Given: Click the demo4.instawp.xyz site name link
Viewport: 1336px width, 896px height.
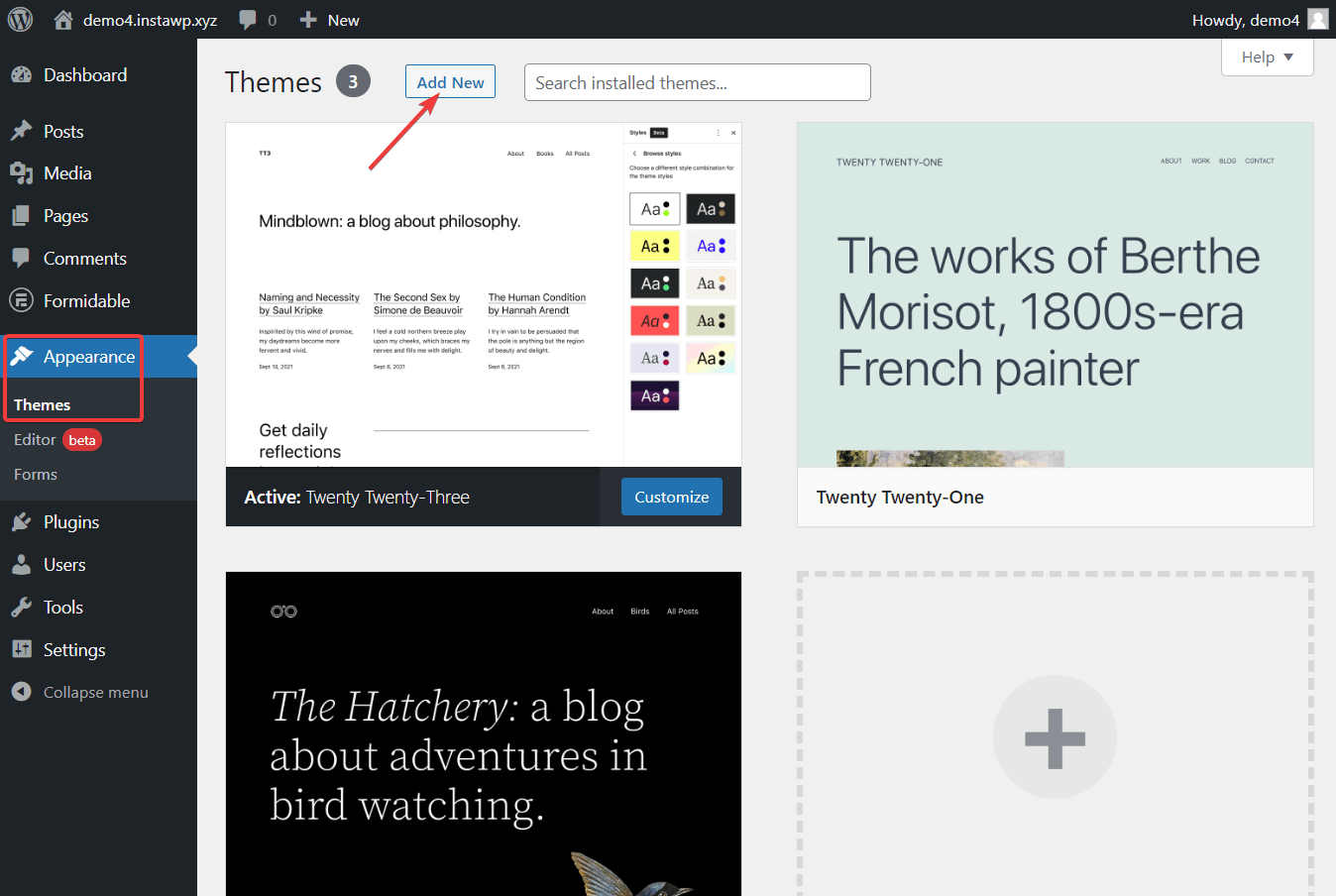Looking at the screenshot, I should click(151, 20).
